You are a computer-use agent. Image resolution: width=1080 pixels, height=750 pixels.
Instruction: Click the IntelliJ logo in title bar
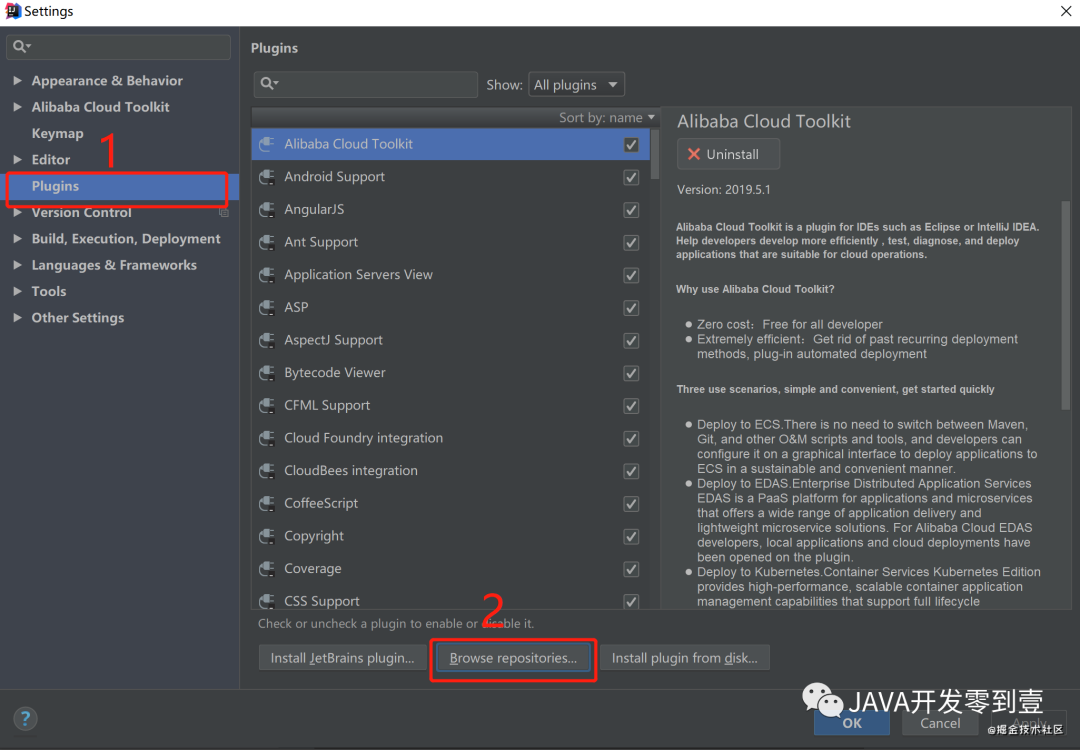(12, 11)
